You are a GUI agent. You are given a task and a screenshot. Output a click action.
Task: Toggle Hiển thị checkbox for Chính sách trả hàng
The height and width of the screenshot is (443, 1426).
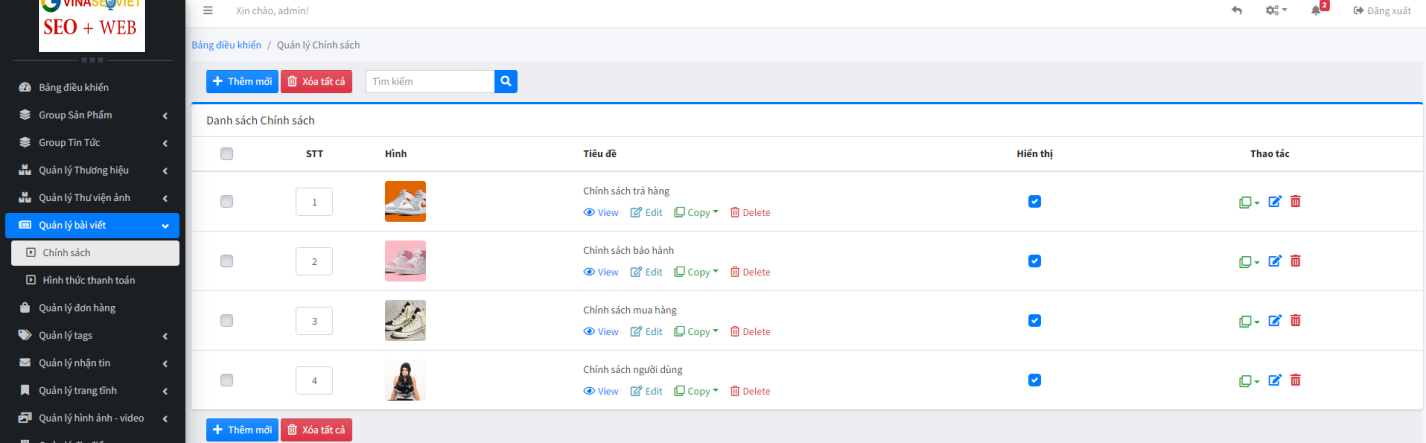pyautogui.click(x=1035, y=201)
